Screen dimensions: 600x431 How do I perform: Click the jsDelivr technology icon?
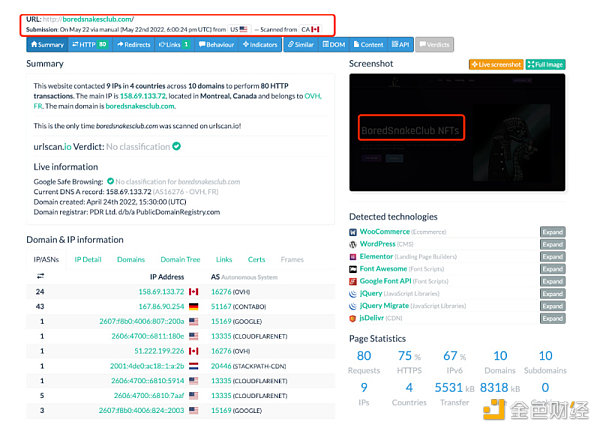pyautogui.click(x=354, y=319)
